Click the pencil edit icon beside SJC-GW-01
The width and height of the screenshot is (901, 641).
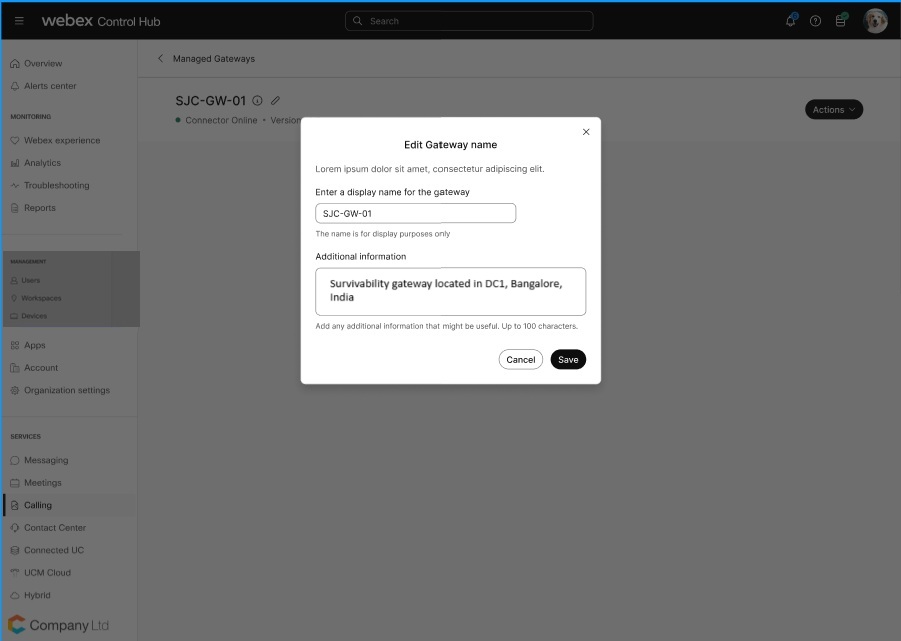pos(276,101)
